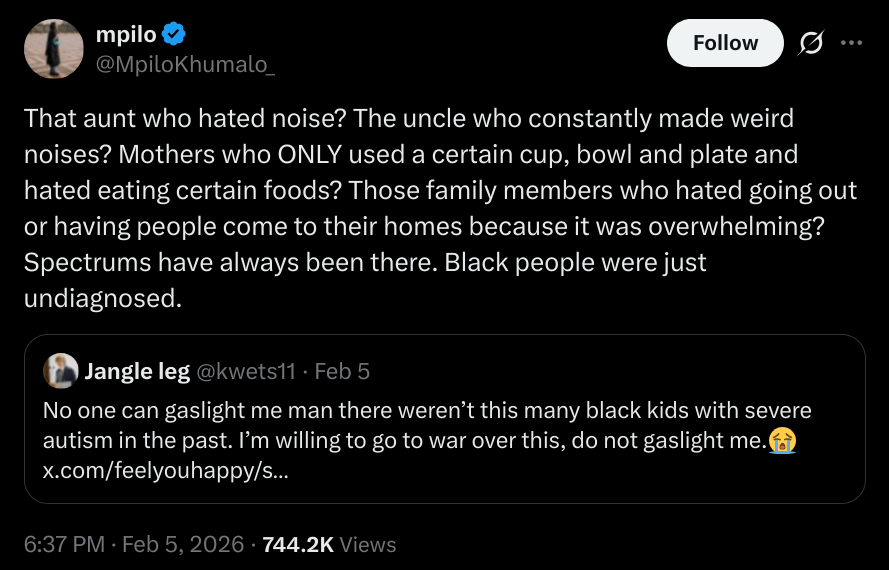Open the 744.2K Views count
This screenshot has height=570, width=889.
coord(329,544)
